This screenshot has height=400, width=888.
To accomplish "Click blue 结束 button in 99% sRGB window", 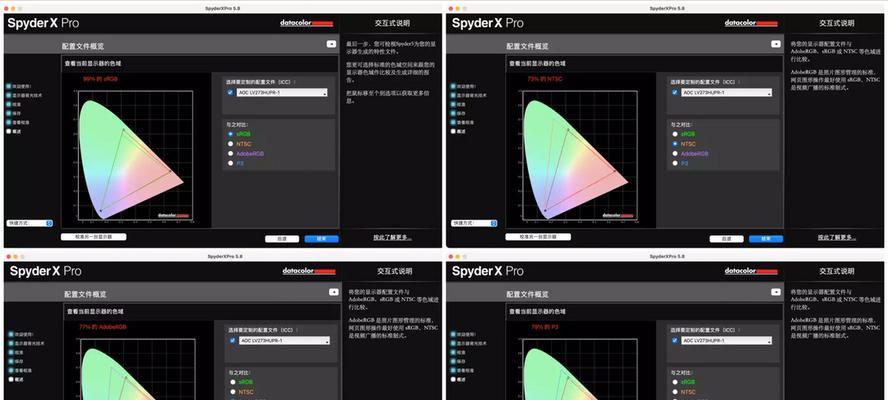I will point(322,239).
